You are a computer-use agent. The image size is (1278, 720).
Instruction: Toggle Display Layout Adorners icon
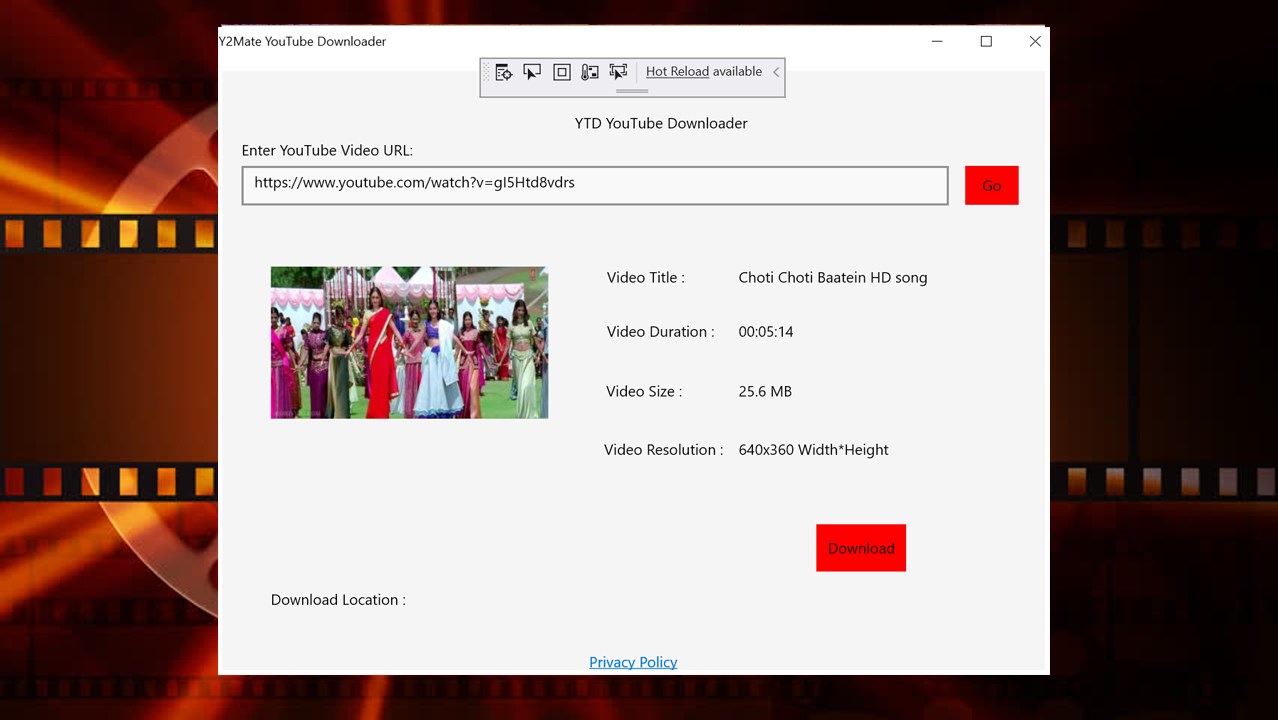562,72
